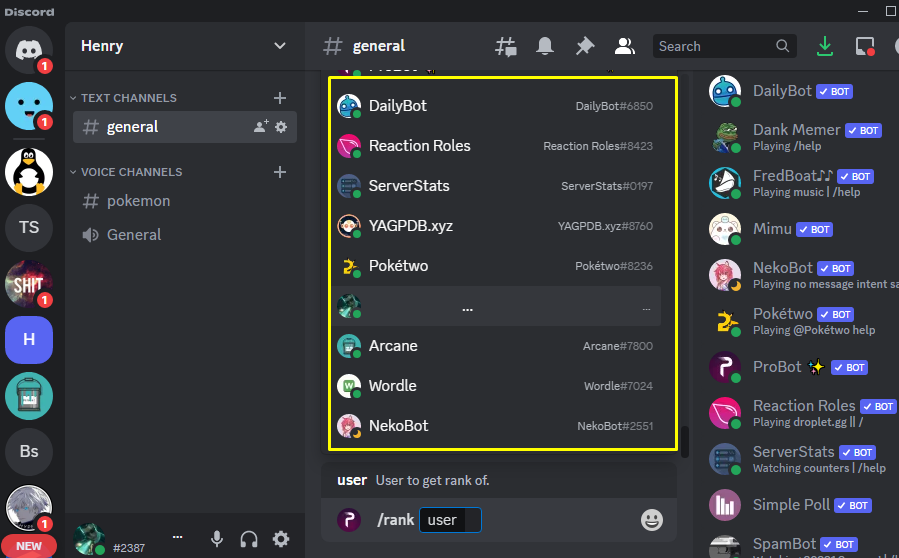Select Arcane from user autocomplete

(496, 346)
